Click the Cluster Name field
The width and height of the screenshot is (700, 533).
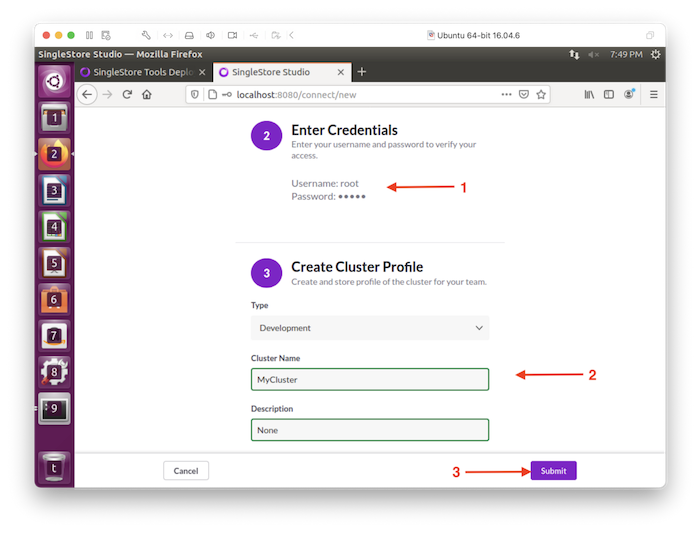370,379
